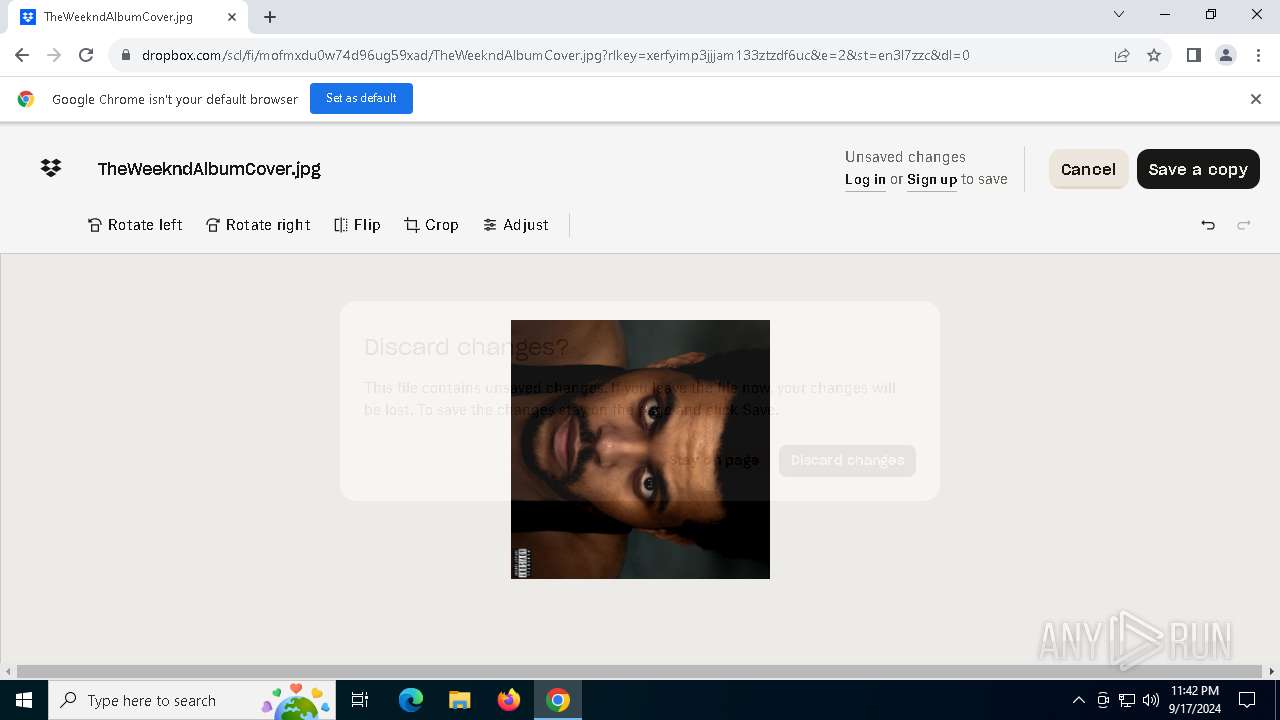This screenshot has height=720, width=1280.
Task: Redo the last edit
Action: click(x=1244, y=225)
